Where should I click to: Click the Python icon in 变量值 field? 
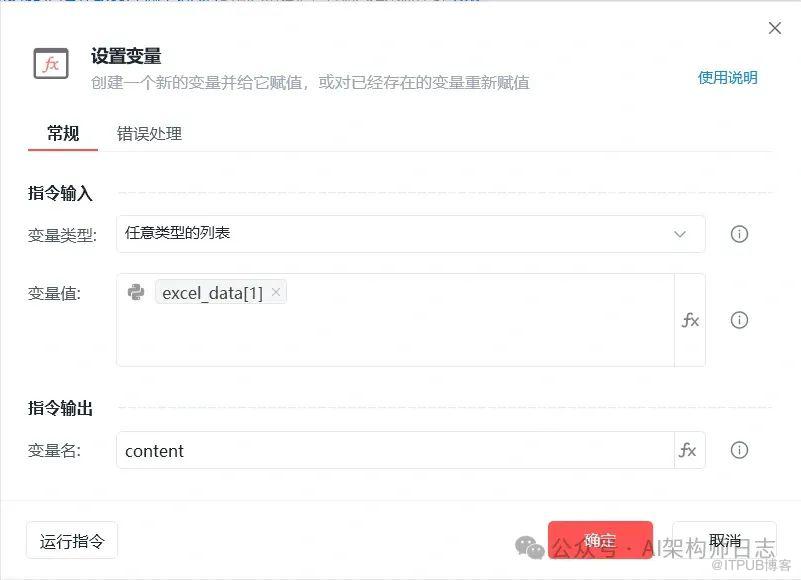click(x=136, y=292)
